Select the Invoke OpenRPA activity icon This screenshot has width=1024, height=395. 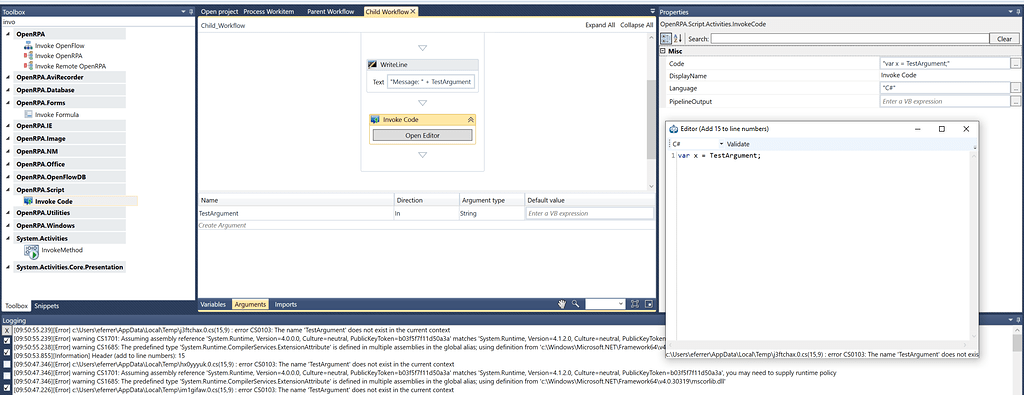click(x=28, y=55)
